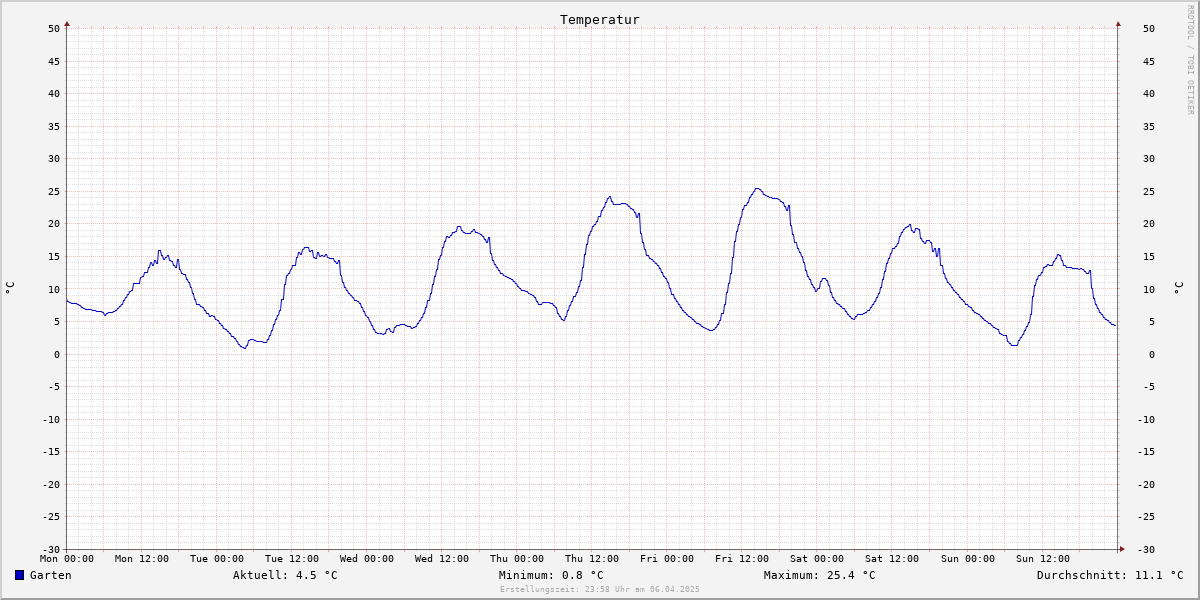Click the 'Tue 00:00' x-axis label

pyautogui.click(x=217, y=559)
